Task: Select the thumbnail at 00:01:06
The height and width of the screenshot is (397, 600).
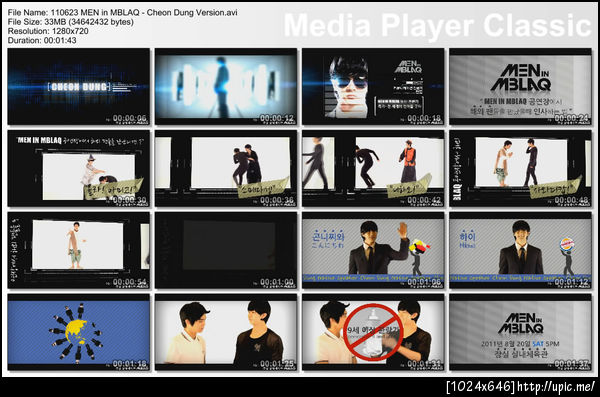Action: coord(373,250)
